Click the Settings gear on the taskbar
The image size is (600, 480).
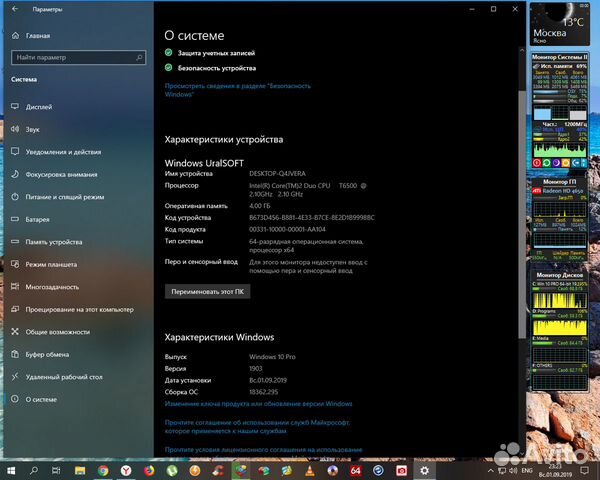tap(424, 470)
